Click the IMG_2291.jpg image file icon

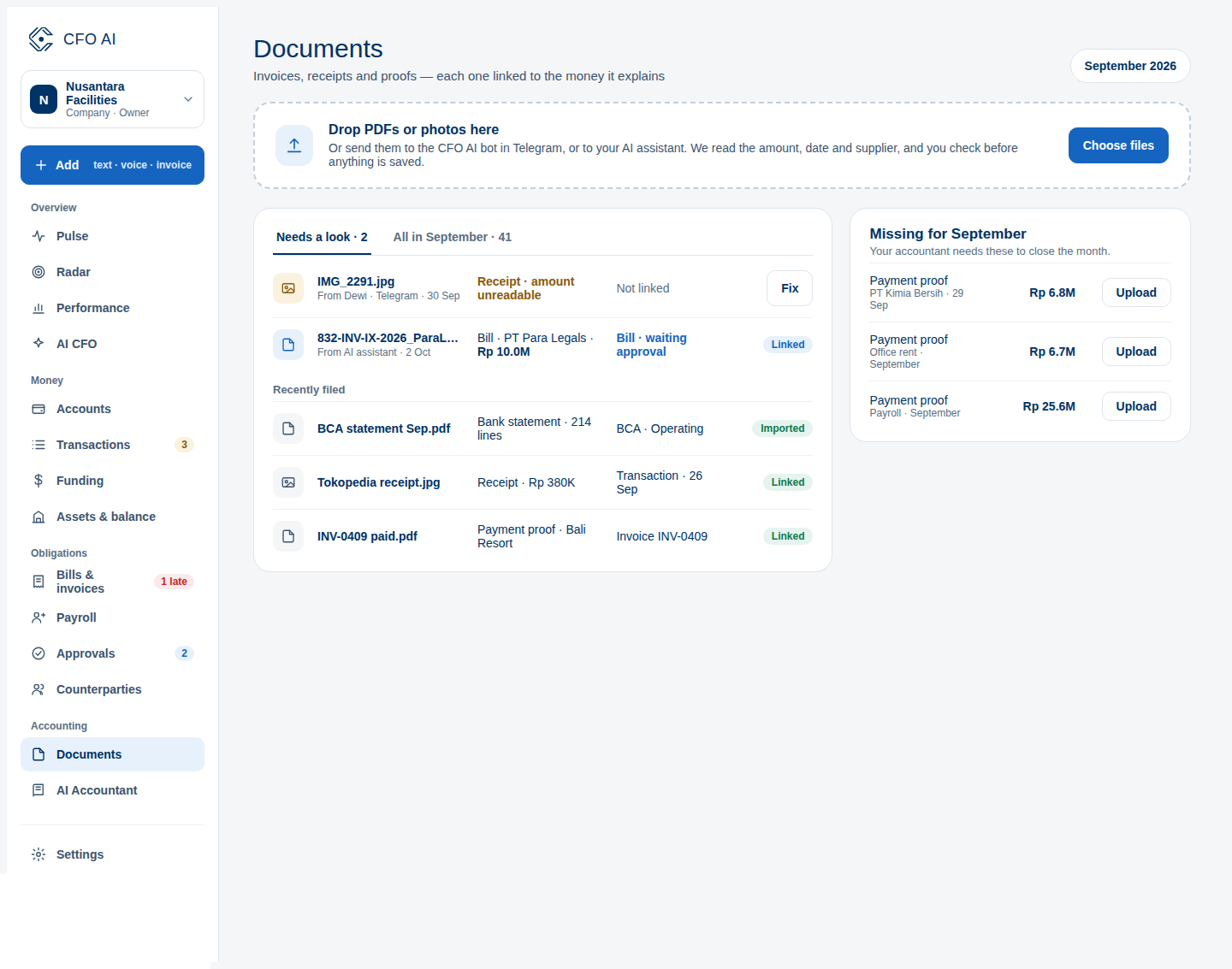click(288, 288)
